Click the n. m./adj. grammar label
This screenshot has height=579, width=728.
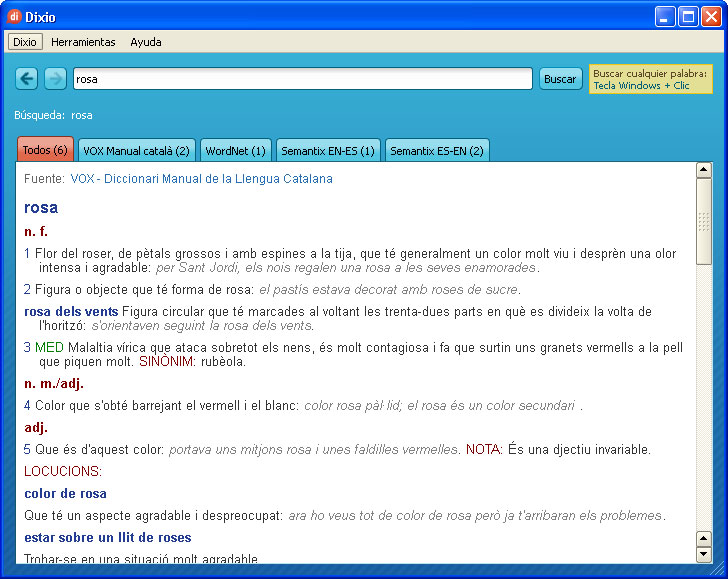(x=54, y=384)
